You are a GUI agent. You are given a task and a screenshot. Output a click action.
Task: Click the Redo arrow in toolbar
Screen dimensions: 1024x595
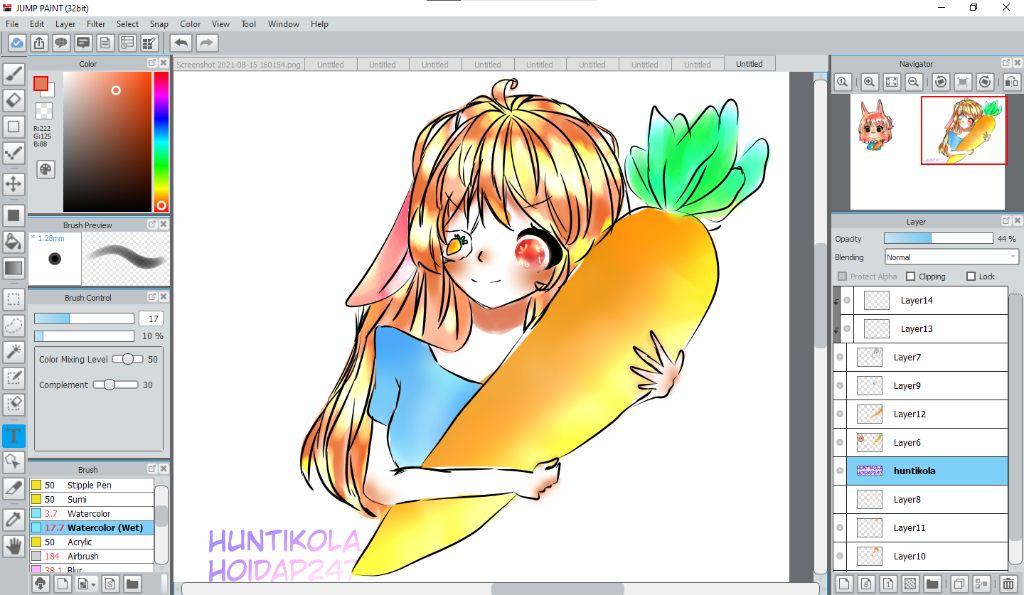[206, 43]
